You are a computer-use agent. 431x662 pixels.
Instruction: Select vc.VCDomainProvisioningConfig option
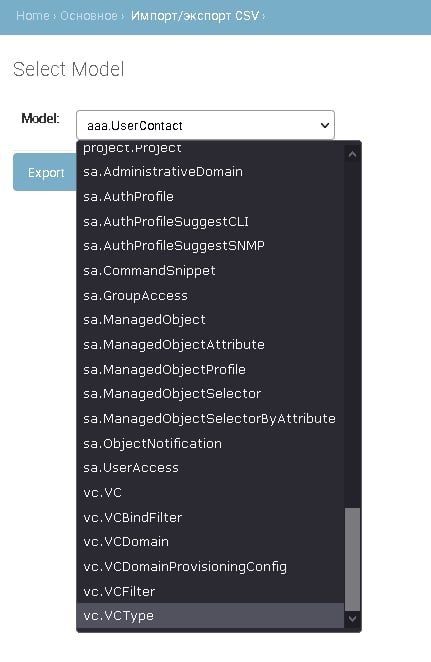click(210, 566)
